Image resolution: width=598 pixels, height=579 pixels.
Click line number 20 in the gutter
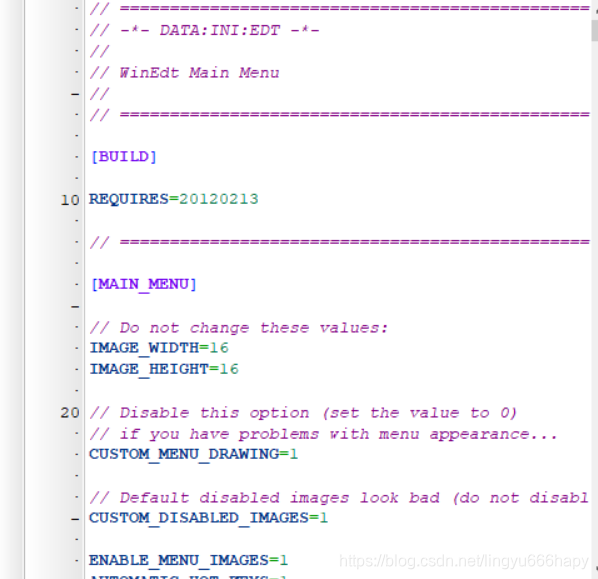(x=70, y=413)
